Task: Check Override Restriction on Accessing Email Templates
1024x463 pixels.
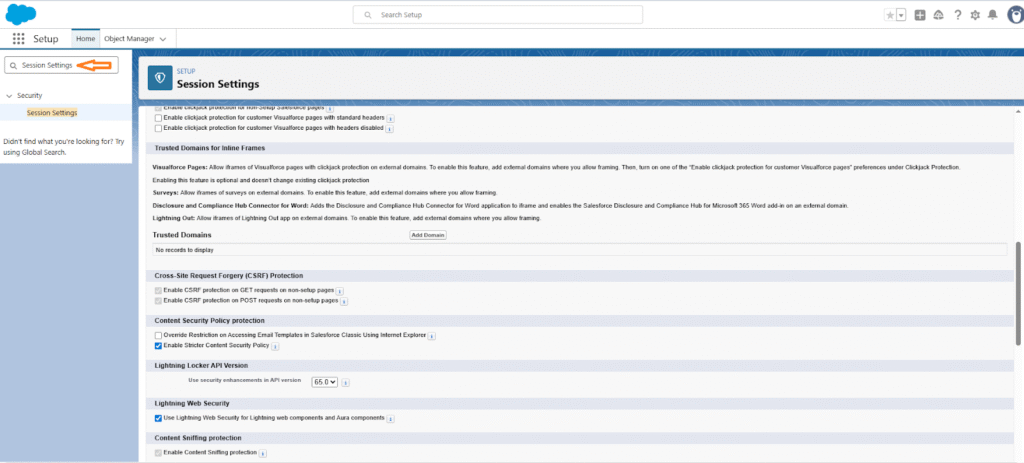Action: coord(158,335)
